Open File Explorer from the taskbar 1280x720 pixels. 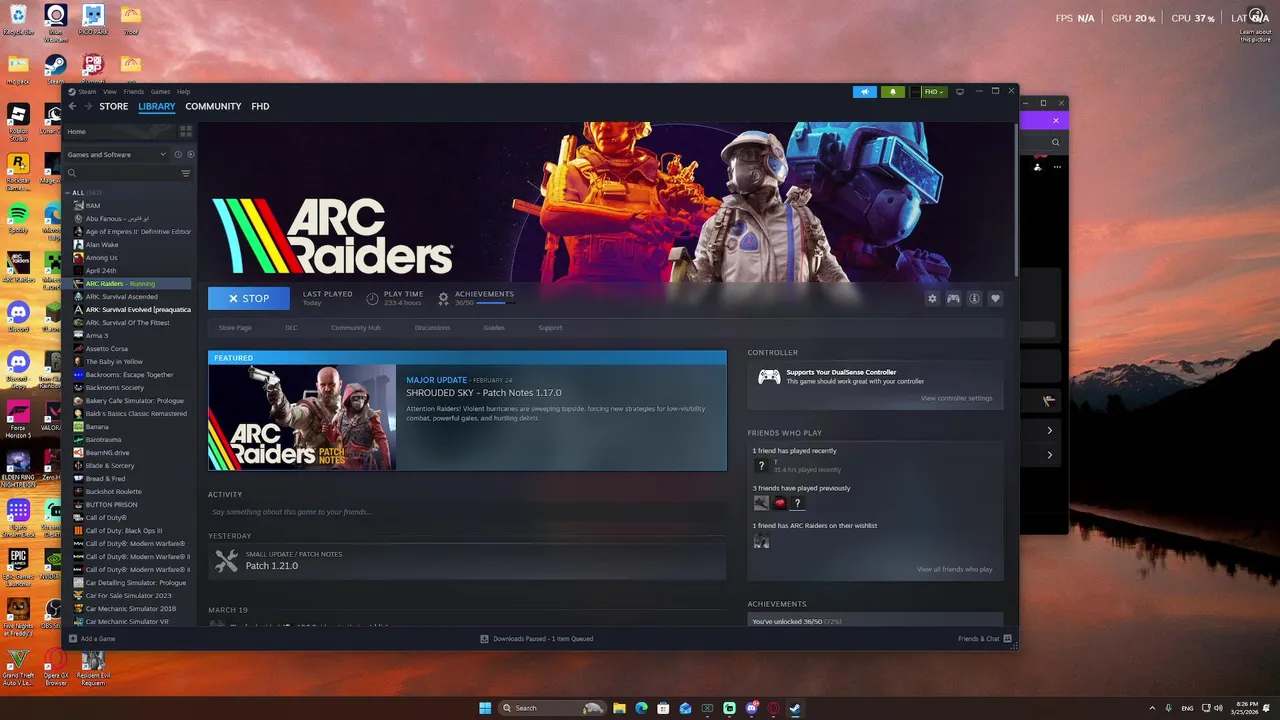619,708
